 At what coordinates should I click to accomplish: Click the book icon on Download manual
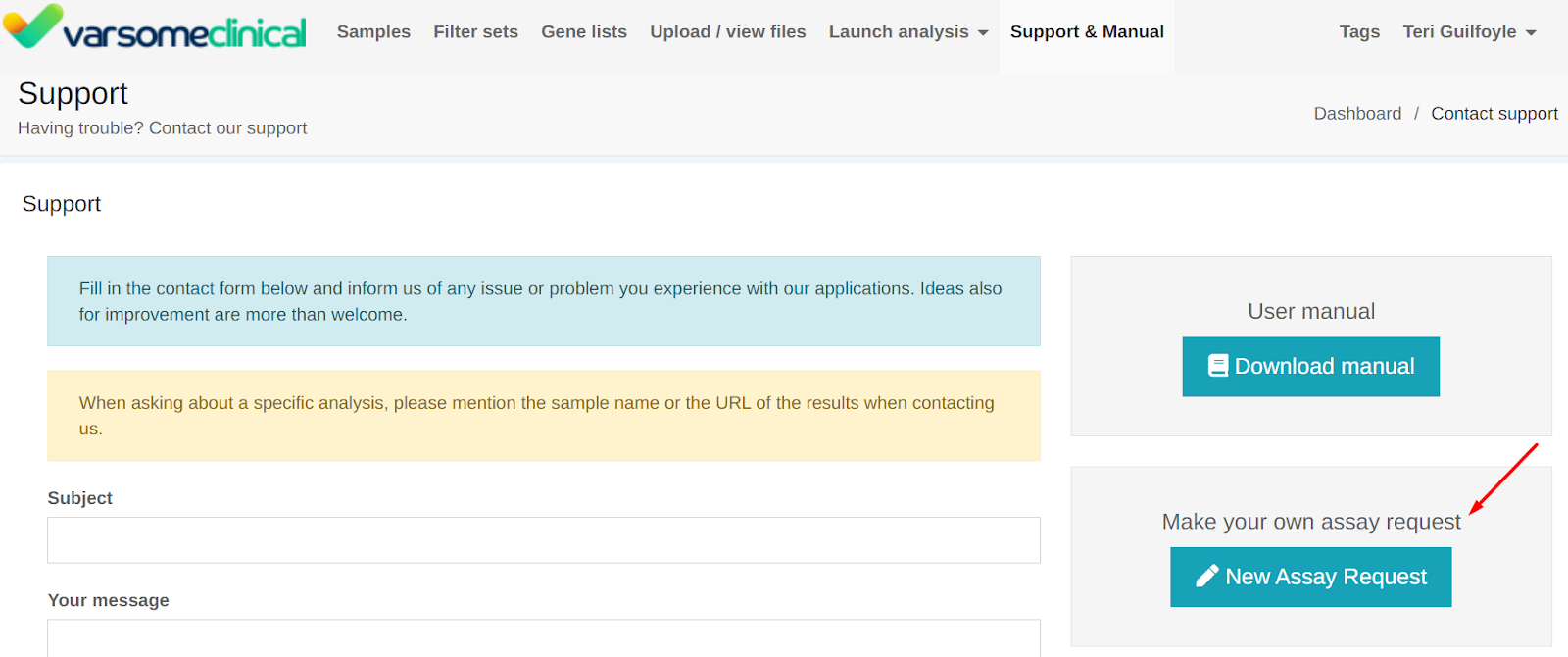(1218, 366)
